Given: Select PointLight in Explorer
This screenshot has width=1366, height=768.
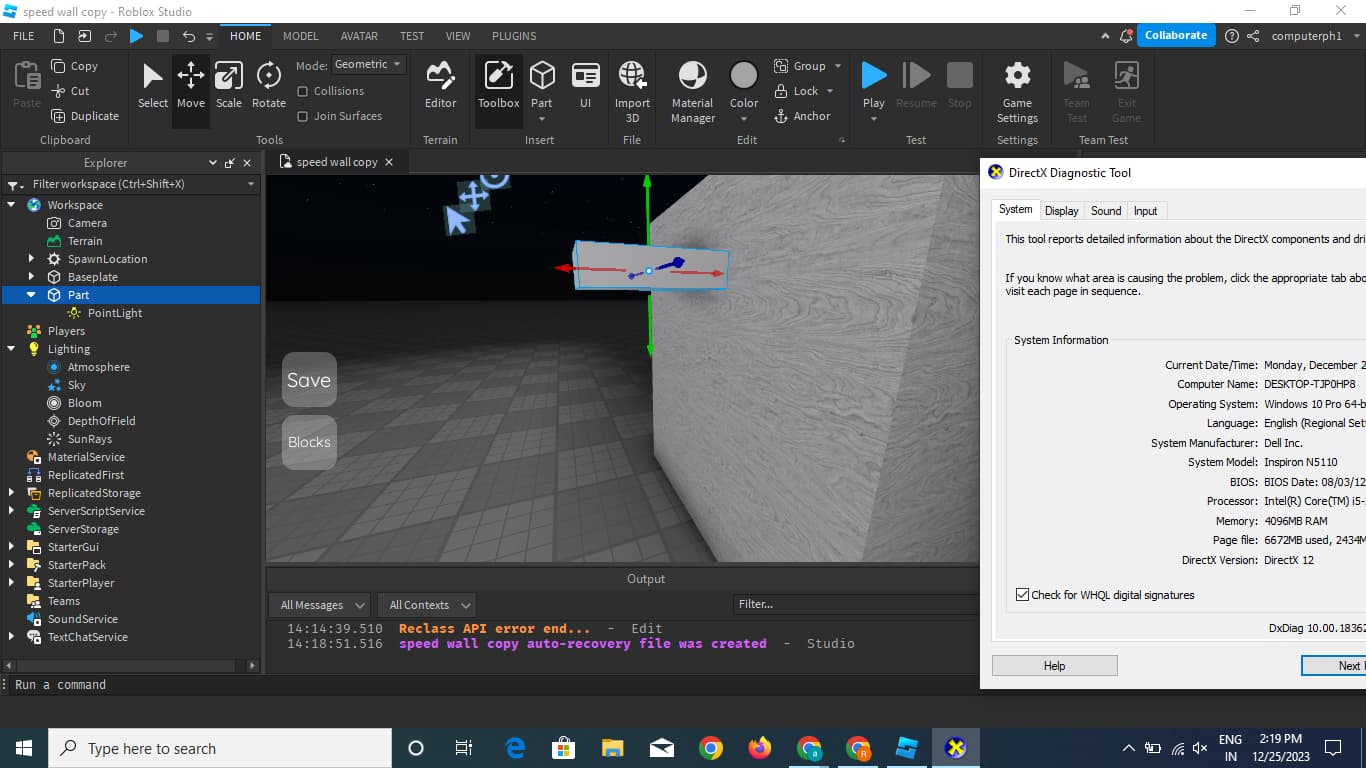Looking at the screenshot, I should pyautogui.click(x=114, y=313).
